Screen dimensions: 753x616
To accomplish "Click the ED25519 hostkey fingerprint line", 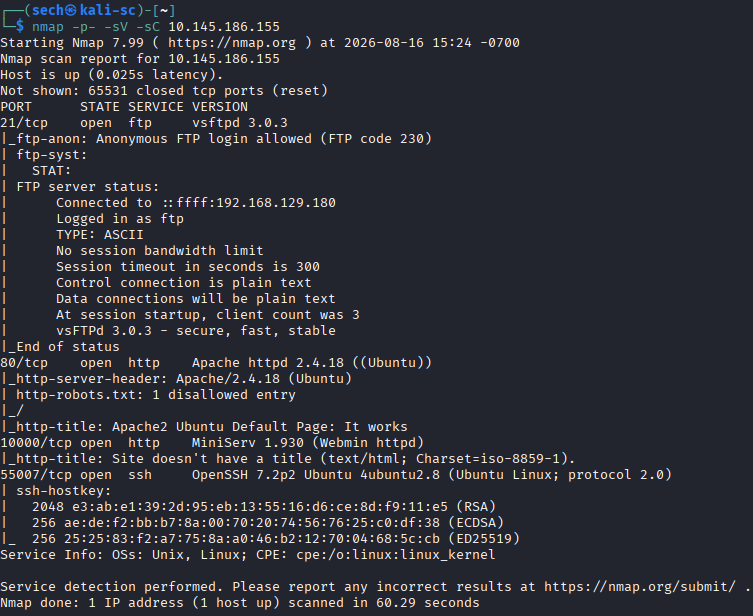I will click(276, 539).
